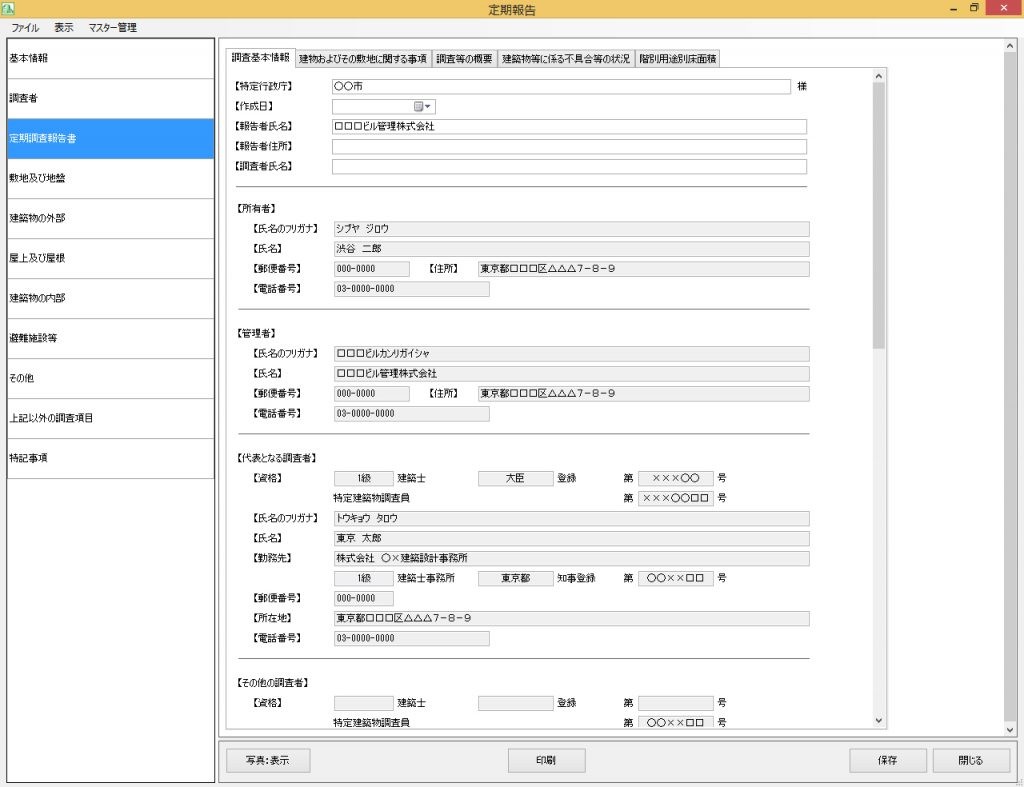
Task: Click the outer window scrollbar up arrow
Action: pos(1010,46)
